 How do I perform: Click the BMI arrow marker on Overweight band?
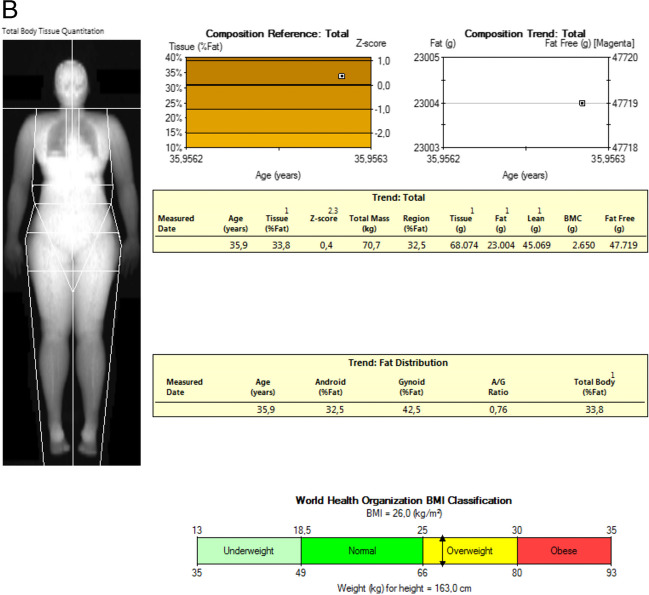[442, 551]
